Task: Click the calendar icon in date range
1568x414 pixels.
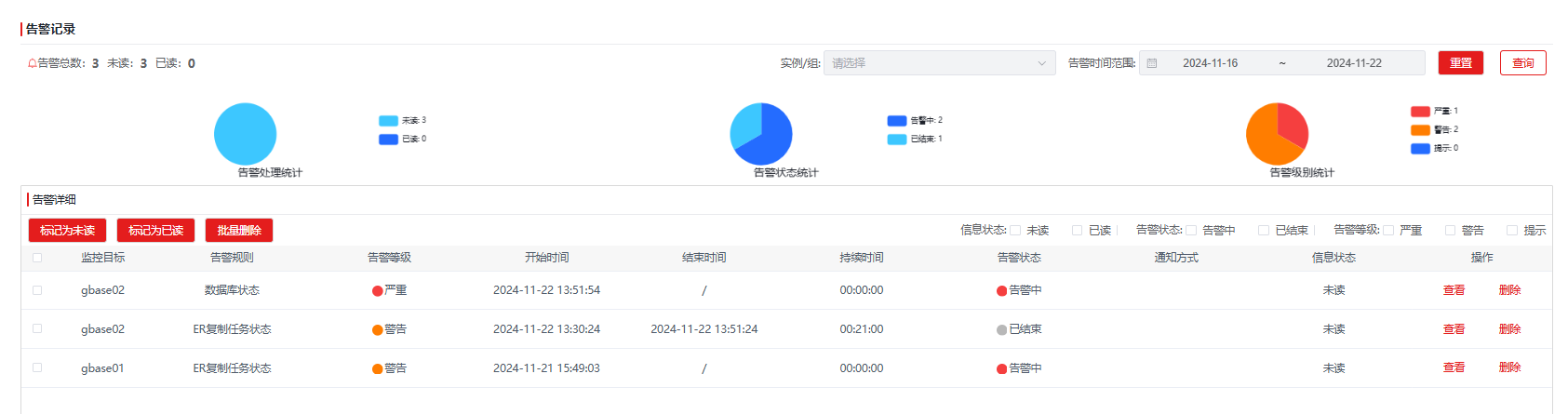Action: tap(1152, 63)
